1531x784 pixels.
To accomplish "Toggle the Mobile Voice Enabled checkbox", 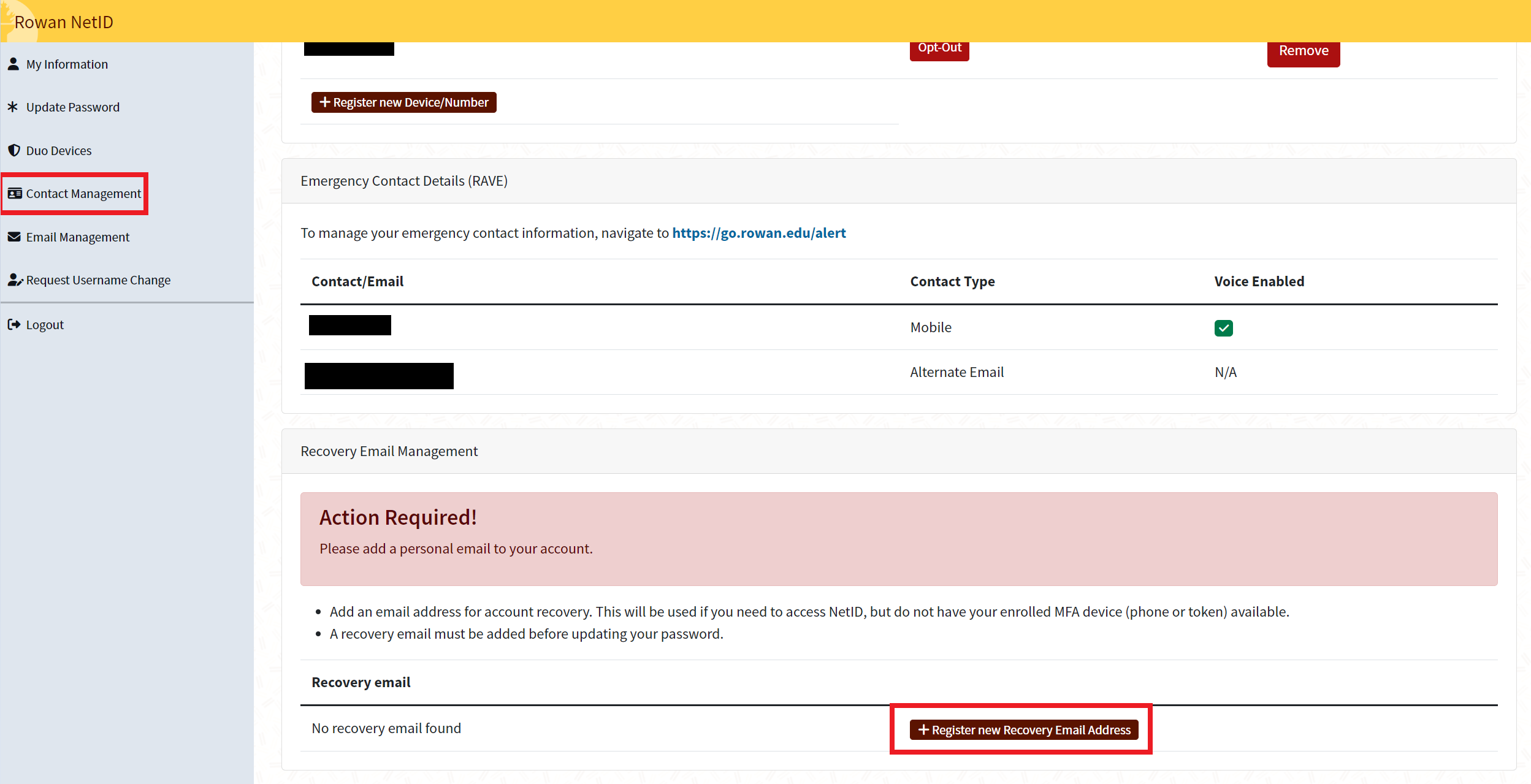I will point(1223,328).
